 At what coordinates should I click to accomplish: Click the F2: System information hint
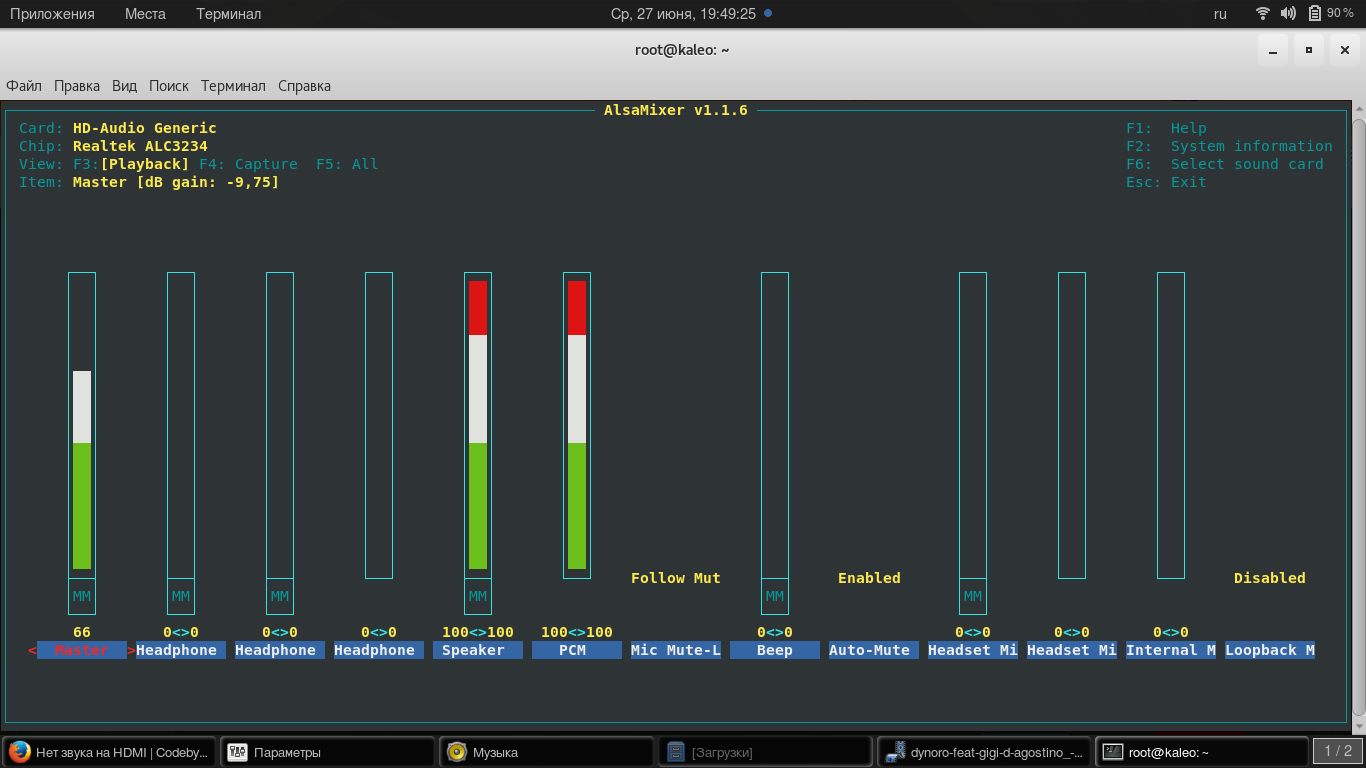[x=1229, y=146]
